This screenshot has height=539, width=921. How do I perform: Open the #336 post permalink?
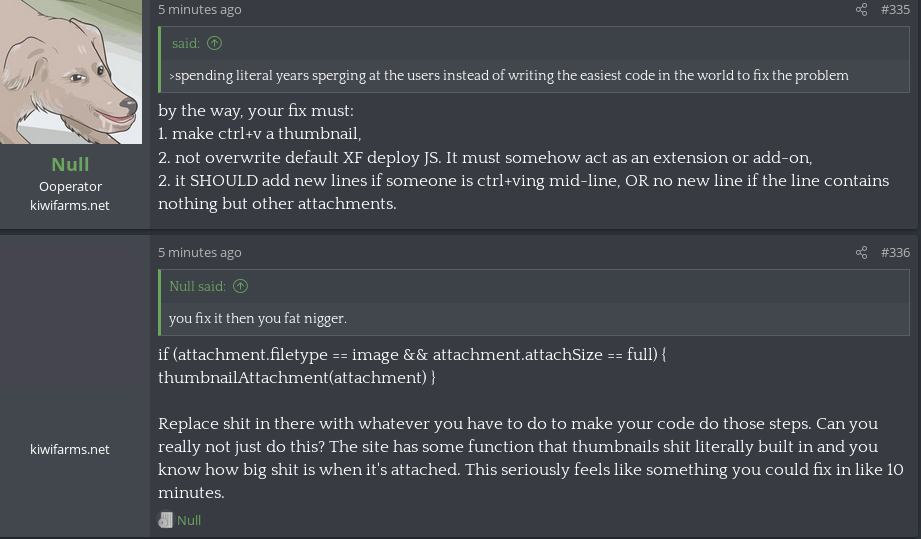click(895, 252)
